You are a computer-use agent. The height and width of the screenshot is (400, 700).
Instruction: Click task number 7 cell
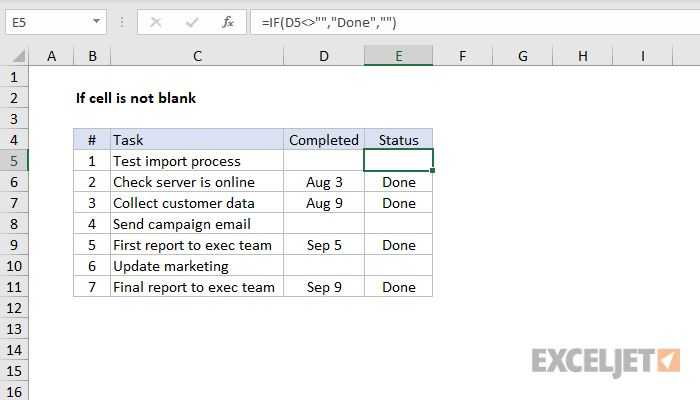[x=92, y=287]
